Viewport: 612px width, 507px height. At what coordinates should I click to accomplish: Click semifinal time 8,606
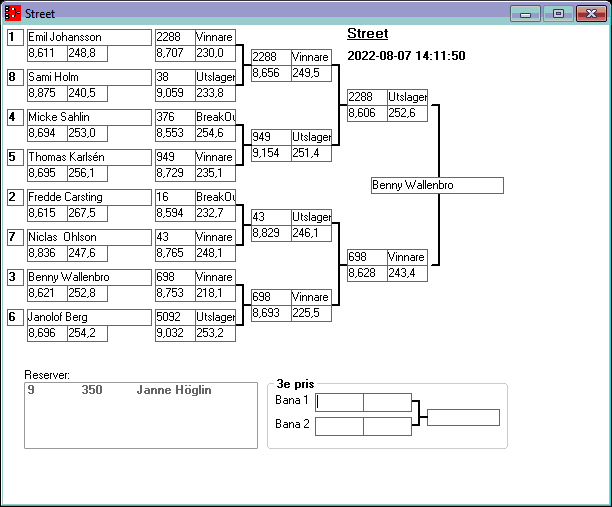(367, 113)
